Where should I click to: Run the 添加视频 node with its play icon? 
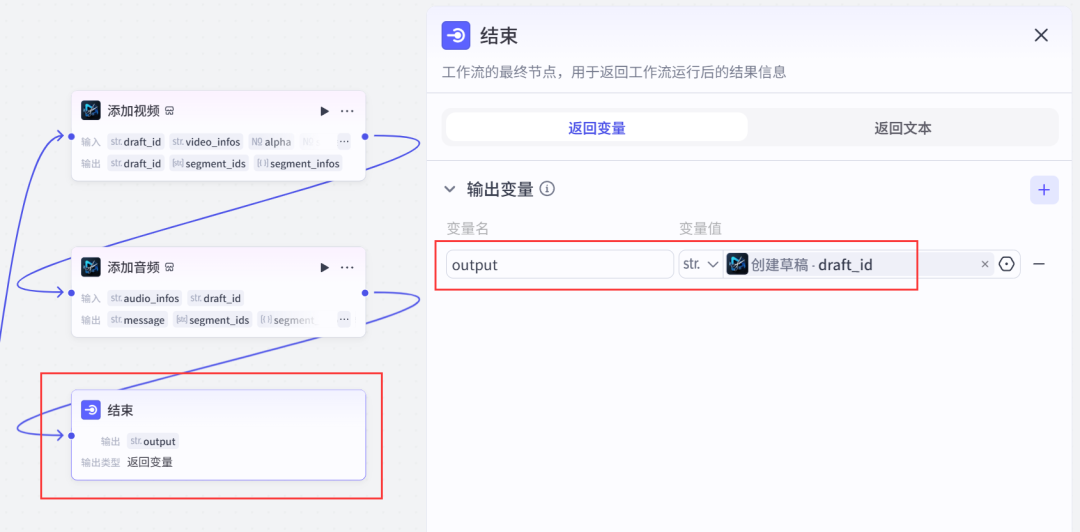(x=324, y=111)
